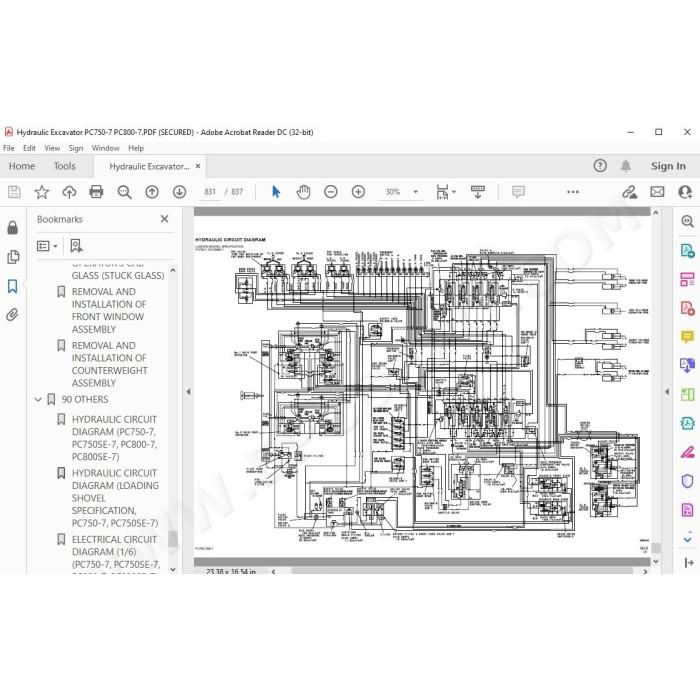Click the bookmarks panel scrollbar thumb

(173, 539)
